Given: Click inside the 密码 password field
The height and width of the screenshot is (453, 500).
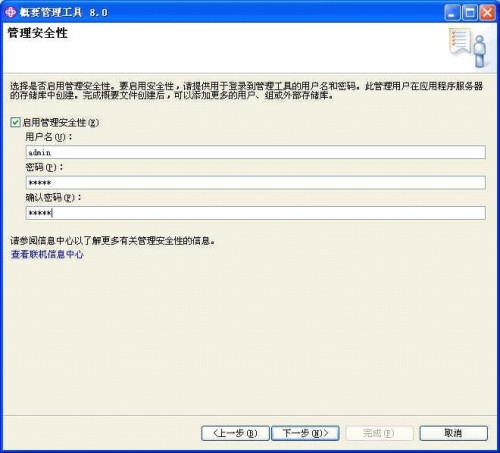Looking at the screenshot, I should click(255, 183).
